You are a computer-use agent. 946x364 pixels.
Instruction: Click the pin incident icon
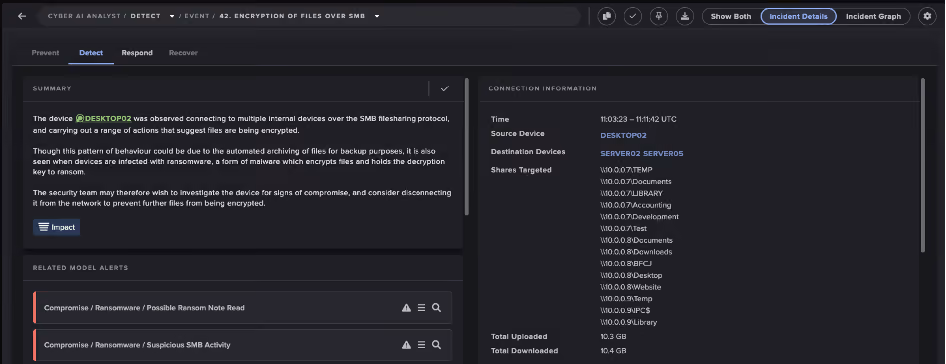point(659,16)
